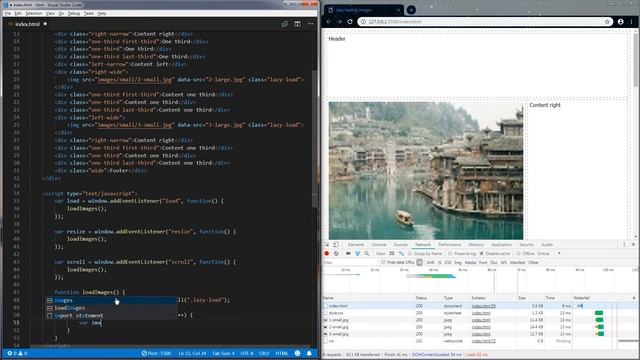Click the UTF-8 encoding status item

[247, 353]
